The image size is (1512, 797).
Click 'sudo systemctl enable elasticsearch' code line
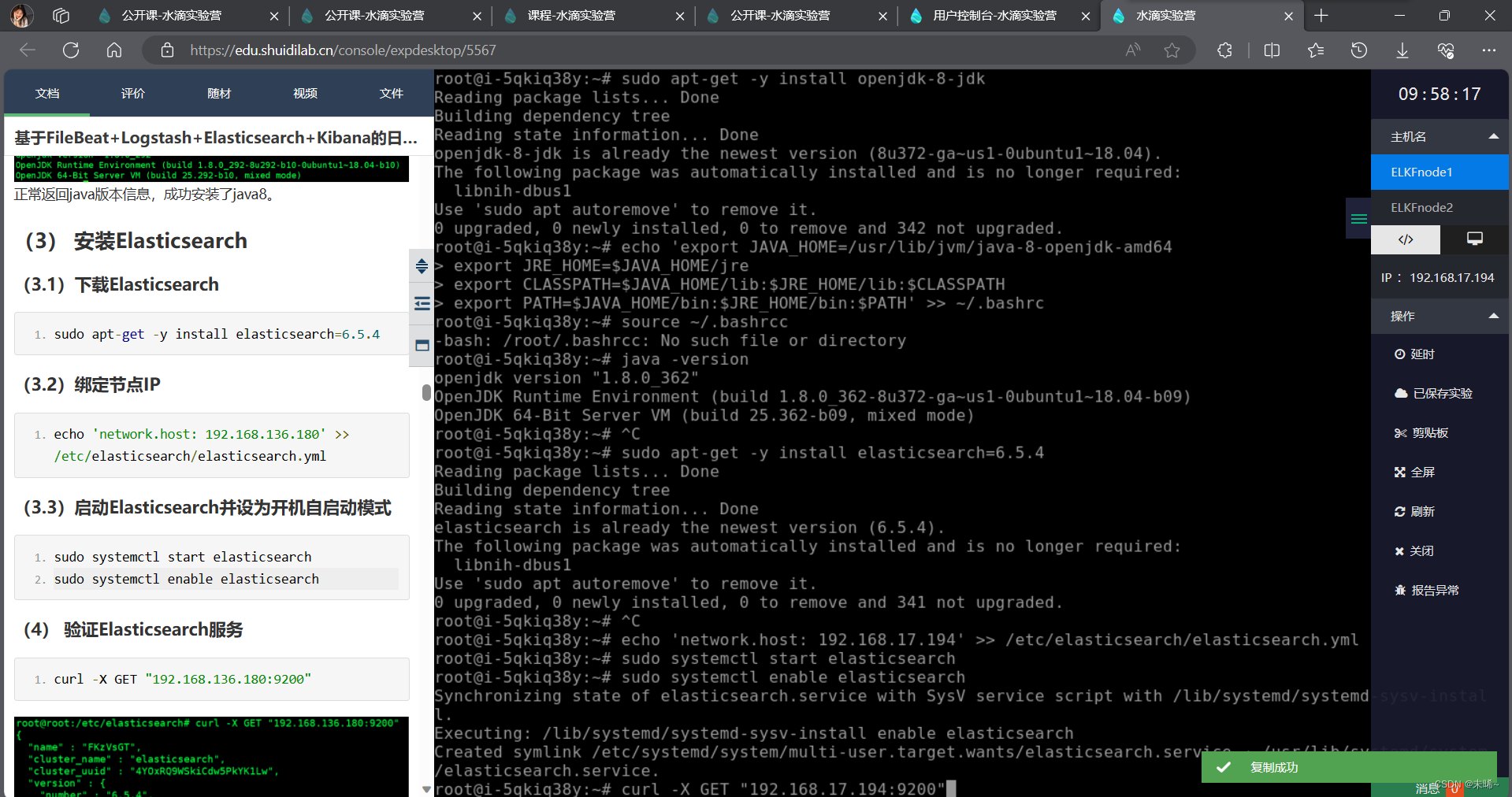coord(187,579)
